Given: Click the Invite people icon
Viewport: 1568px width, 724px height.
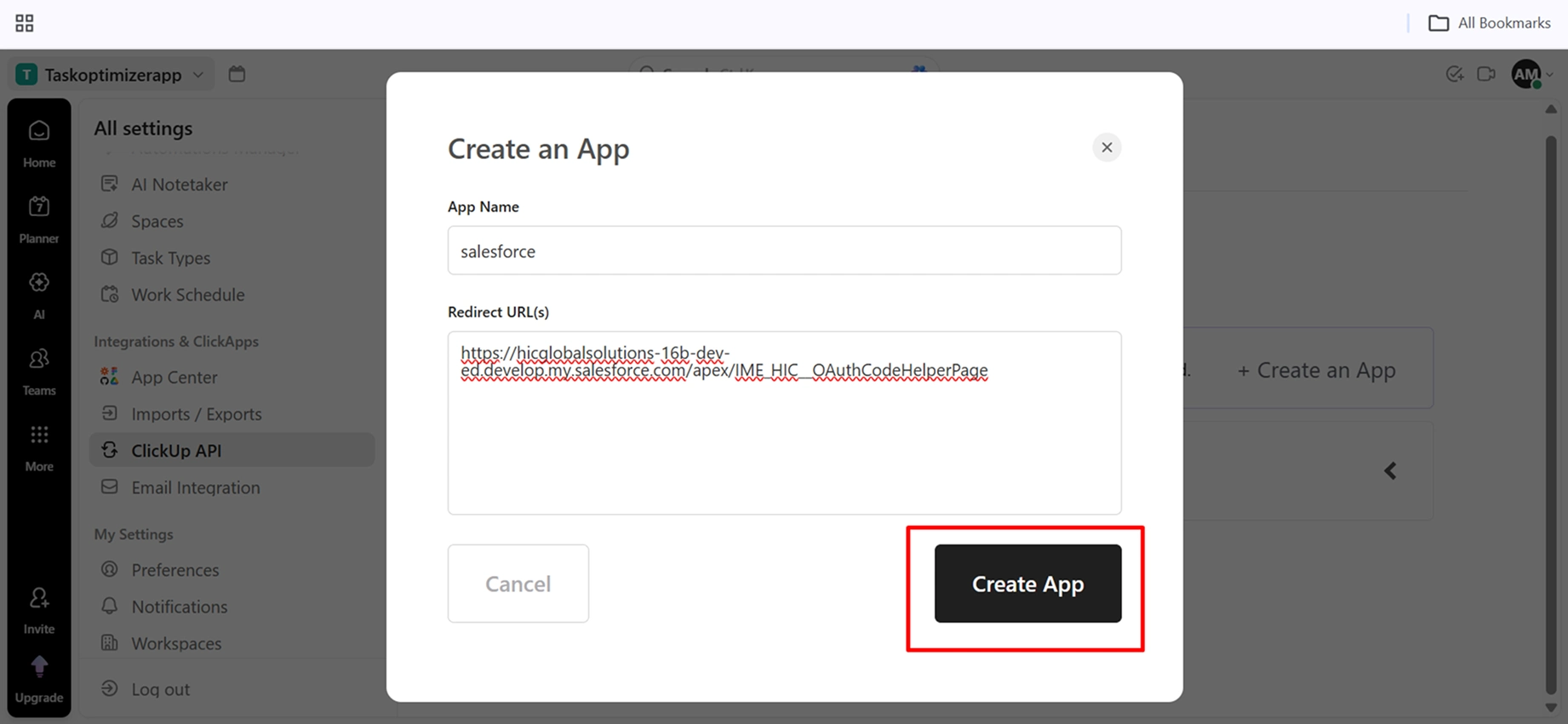Looking at the screenshot, I should tap(39, 598).
